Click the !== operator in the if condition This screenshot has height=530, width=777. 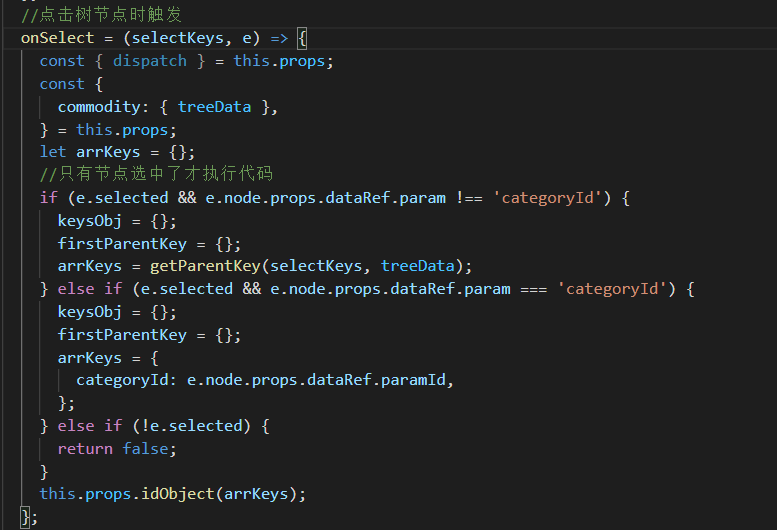point(469,198)
